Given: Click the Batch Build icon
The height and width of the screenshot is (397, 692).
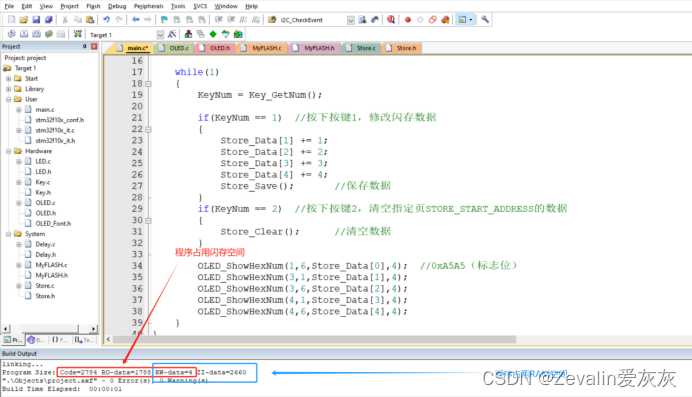Looking at the screenshot, I should [49, 34].
